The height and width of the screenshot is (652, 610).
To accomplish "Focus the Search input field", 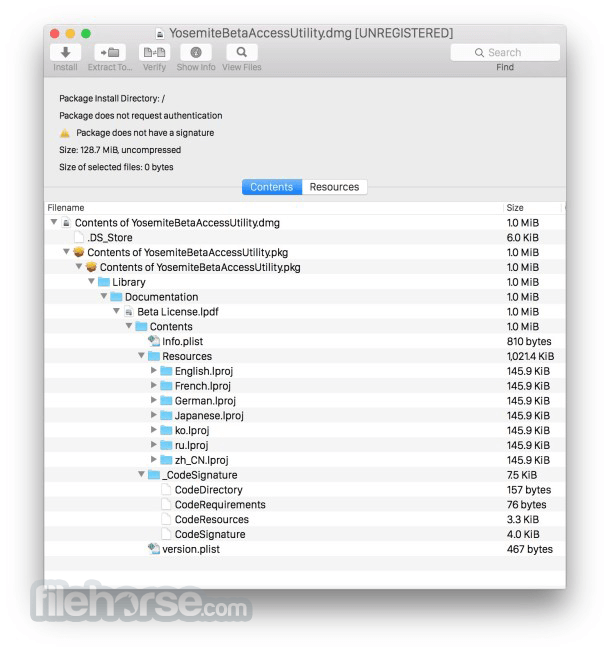I will point(505,53).
